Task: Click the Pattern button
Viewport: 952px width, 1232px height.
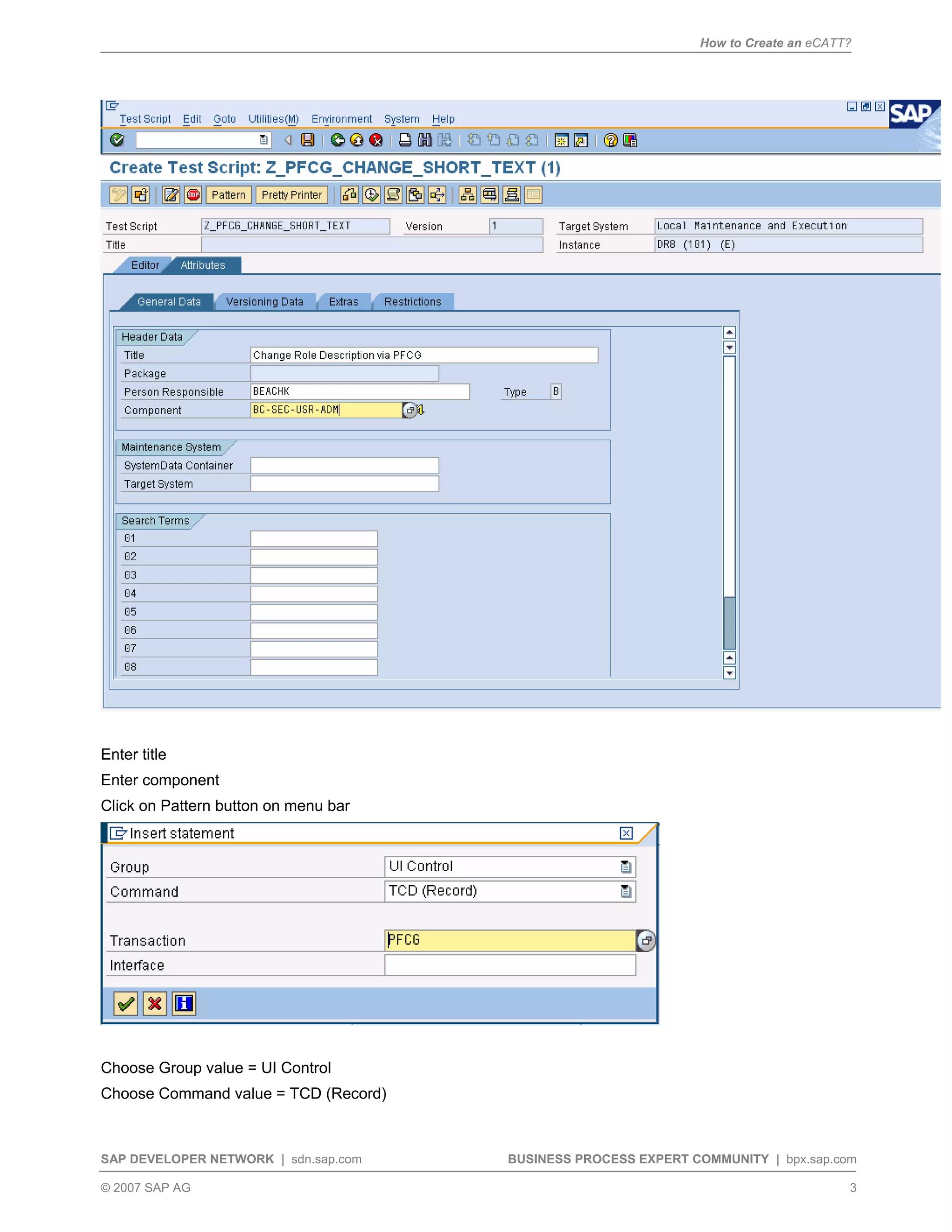Action: 228,195
